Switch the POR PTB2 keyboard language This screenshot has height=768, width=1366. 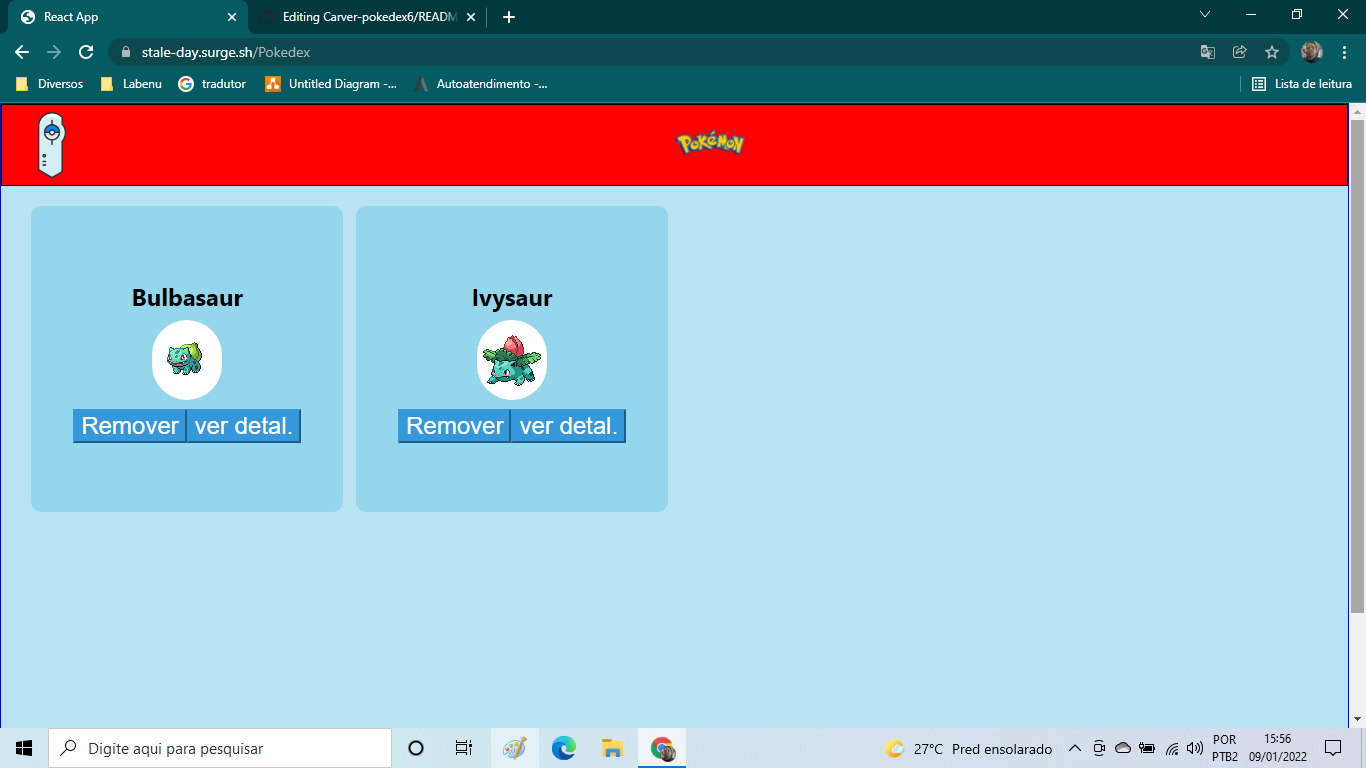point(1225,748)
